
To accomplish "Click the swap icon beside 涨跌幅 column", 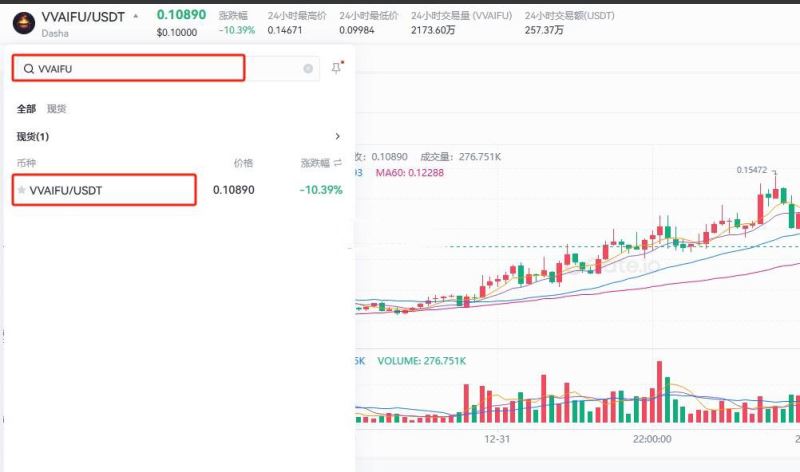I will [337, 163].
